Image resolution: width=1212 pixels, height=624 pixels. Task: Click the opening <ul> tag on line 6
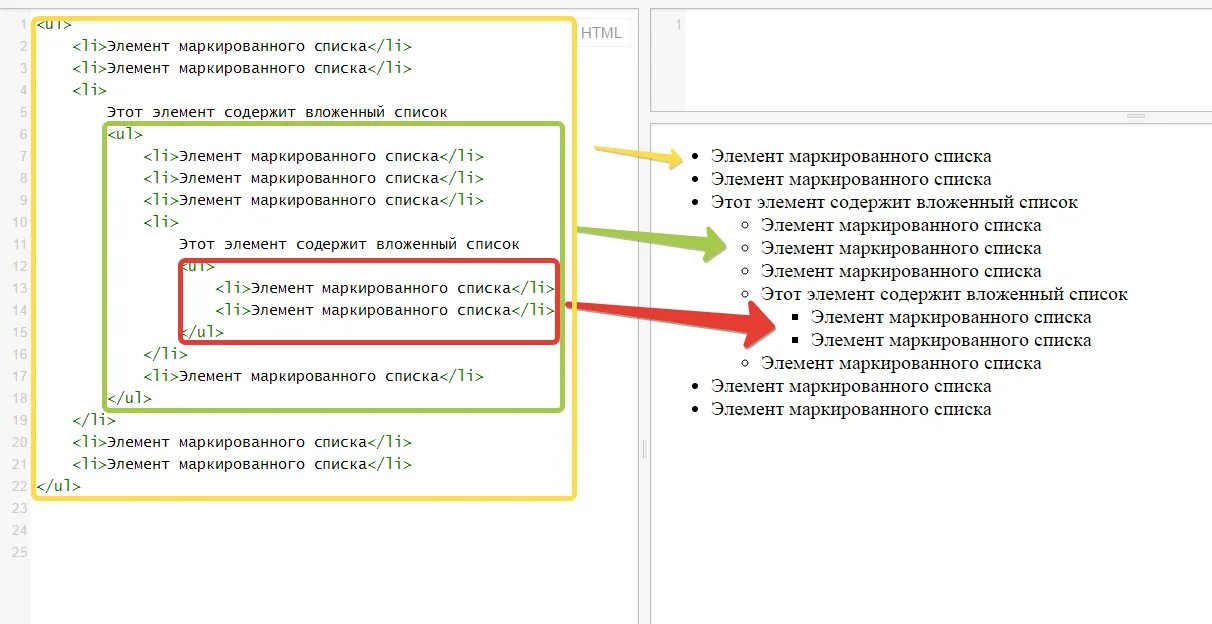point(125,134)
